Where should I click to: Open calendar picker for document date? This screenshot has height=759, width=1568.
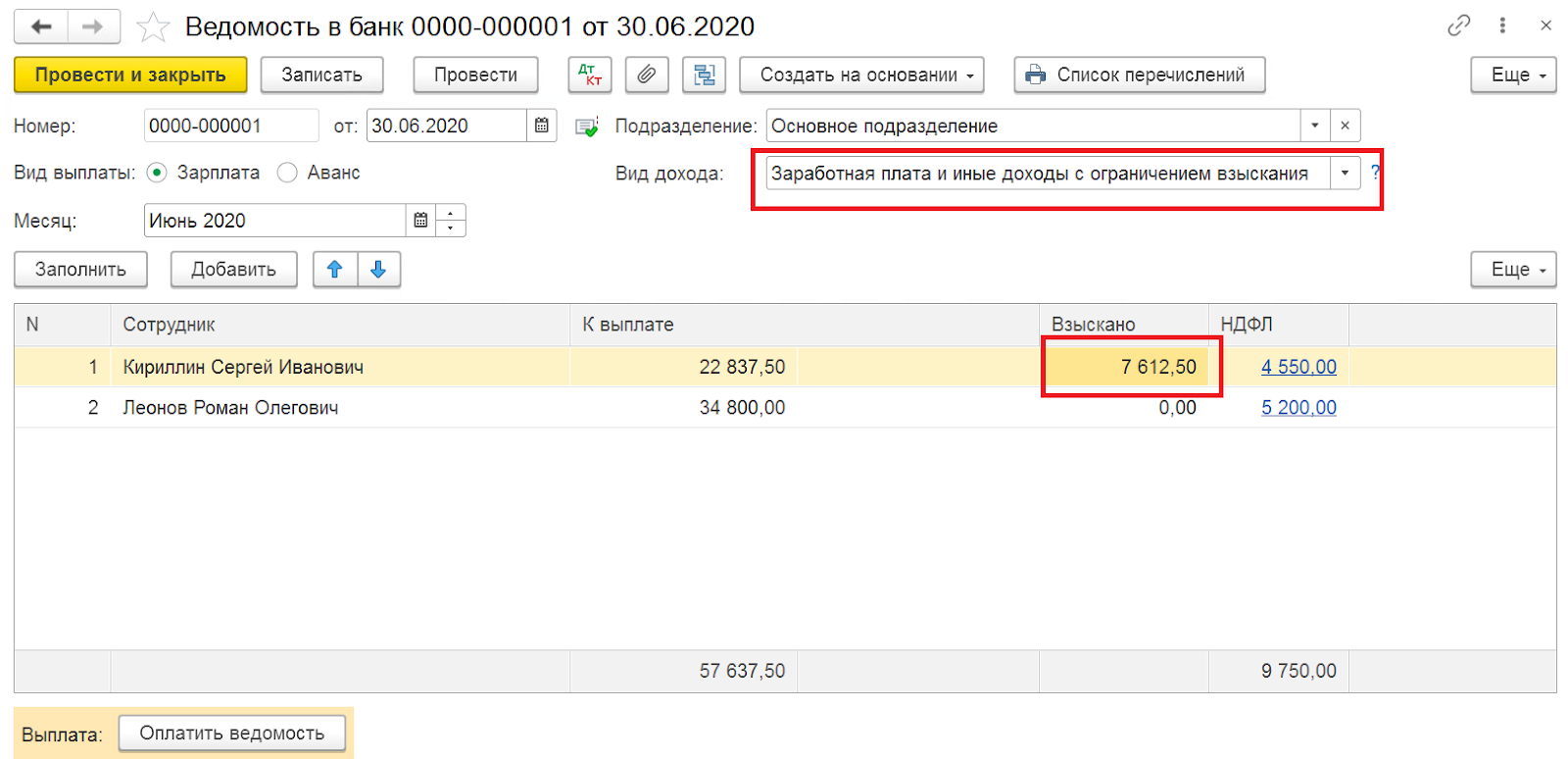pyautogui.click(x=542, y=126)
